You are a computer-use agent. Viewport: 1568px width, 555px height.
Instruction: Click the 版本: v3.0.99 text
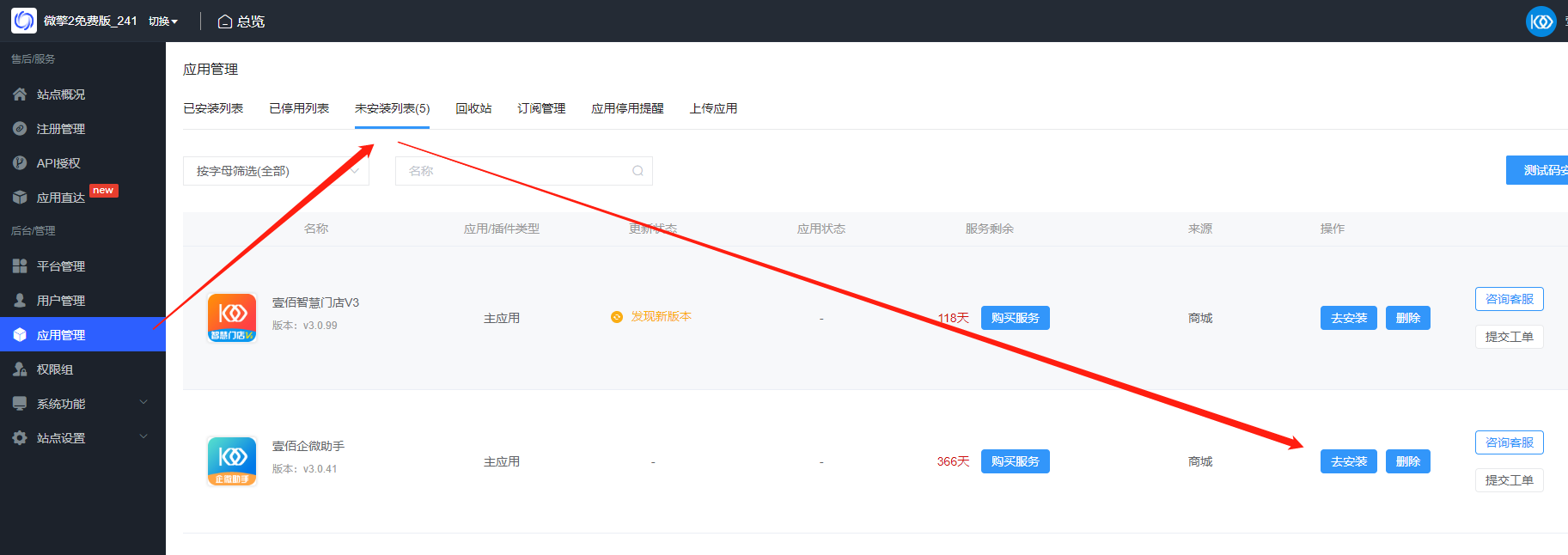coord(305,326)
